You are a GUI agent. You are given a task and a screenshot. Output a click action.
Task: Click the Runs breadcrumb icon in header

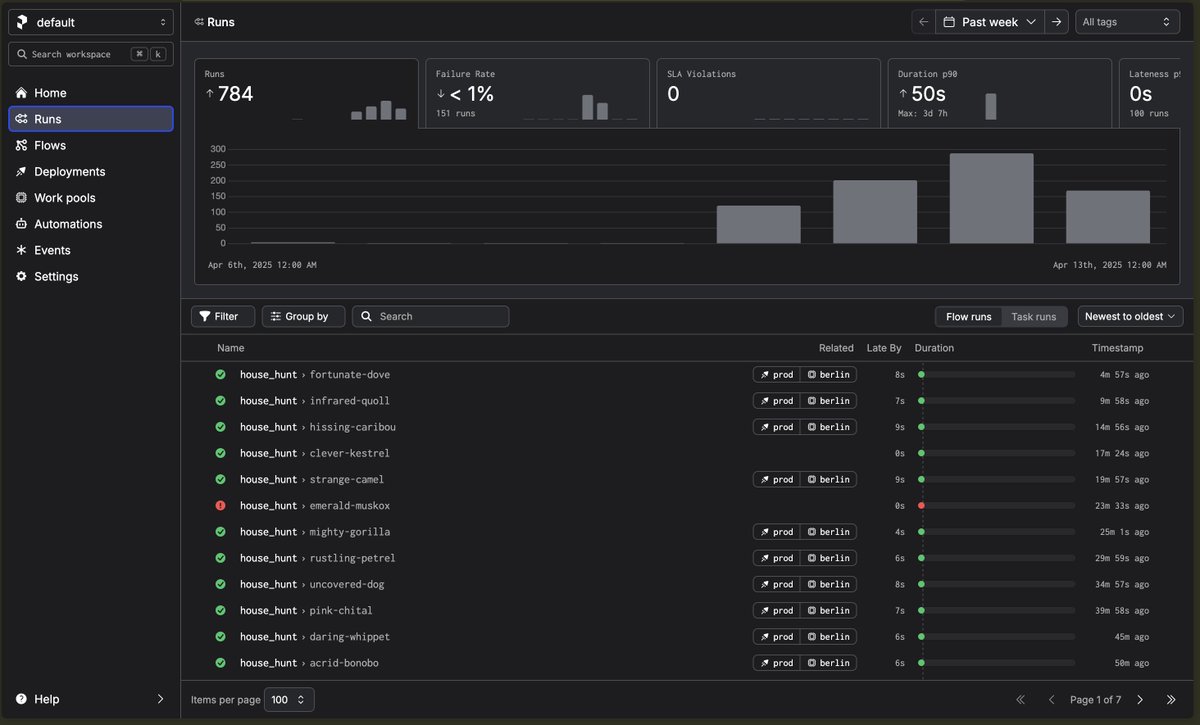[x=199, y=21]
